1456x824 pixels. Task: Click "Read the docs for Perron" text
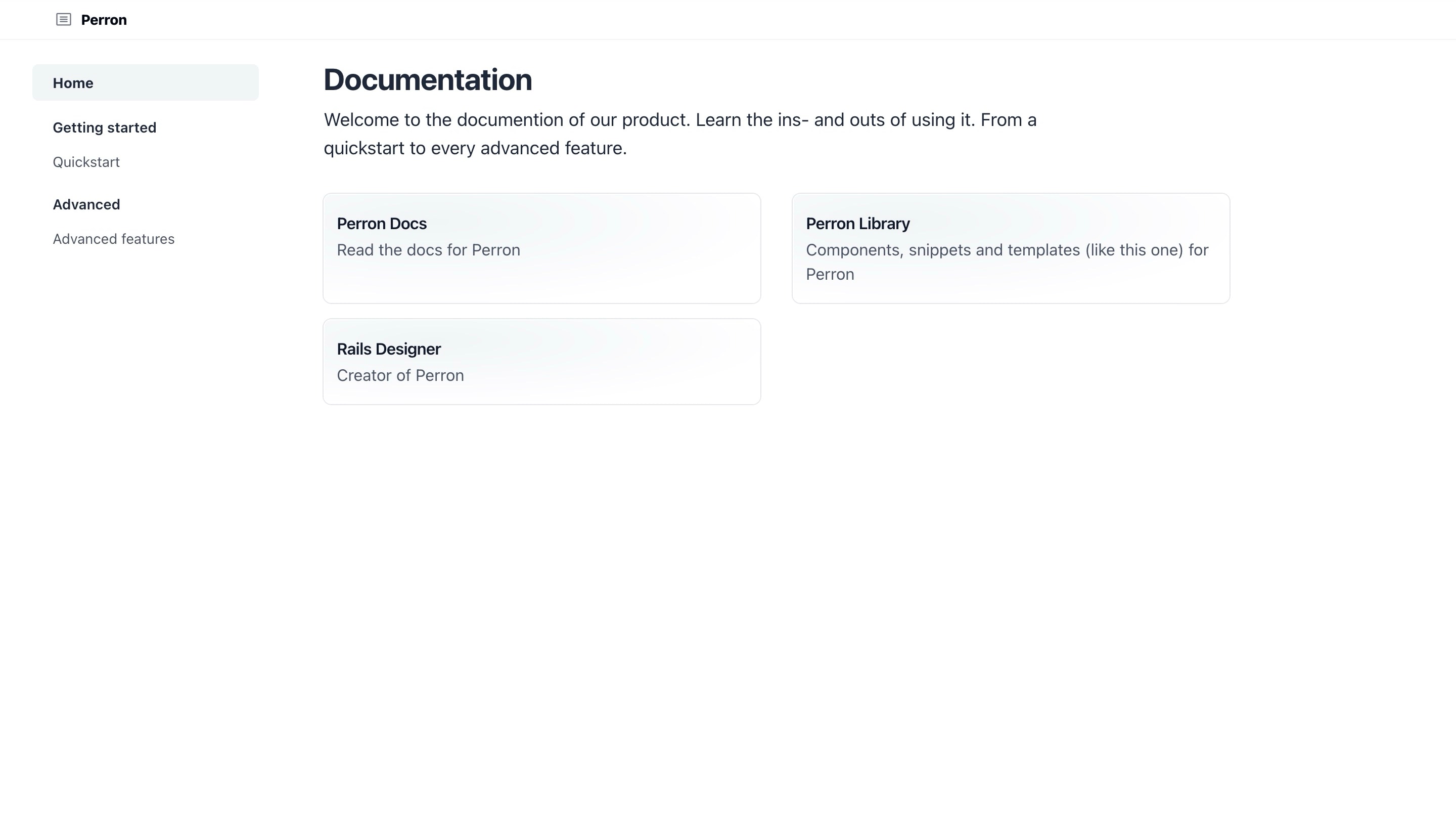428,250
